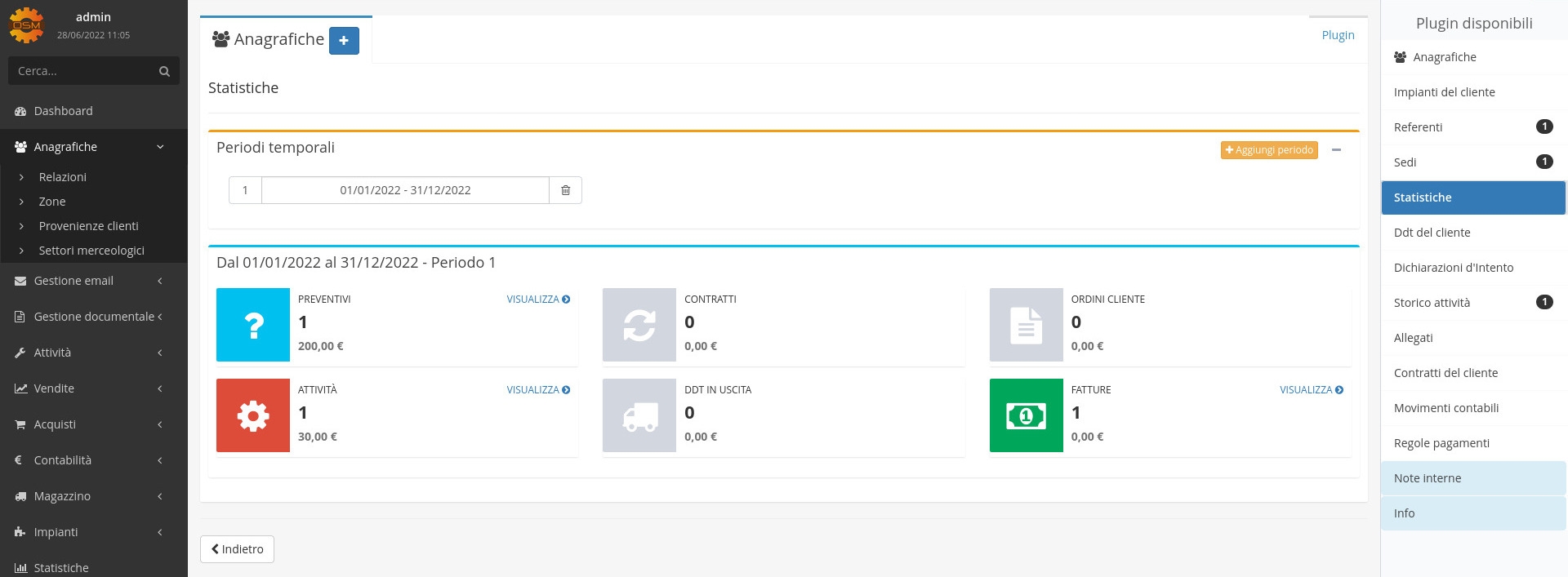
Task: Click the red Attività gear tile icon
Action: click(x=253, y=415)
